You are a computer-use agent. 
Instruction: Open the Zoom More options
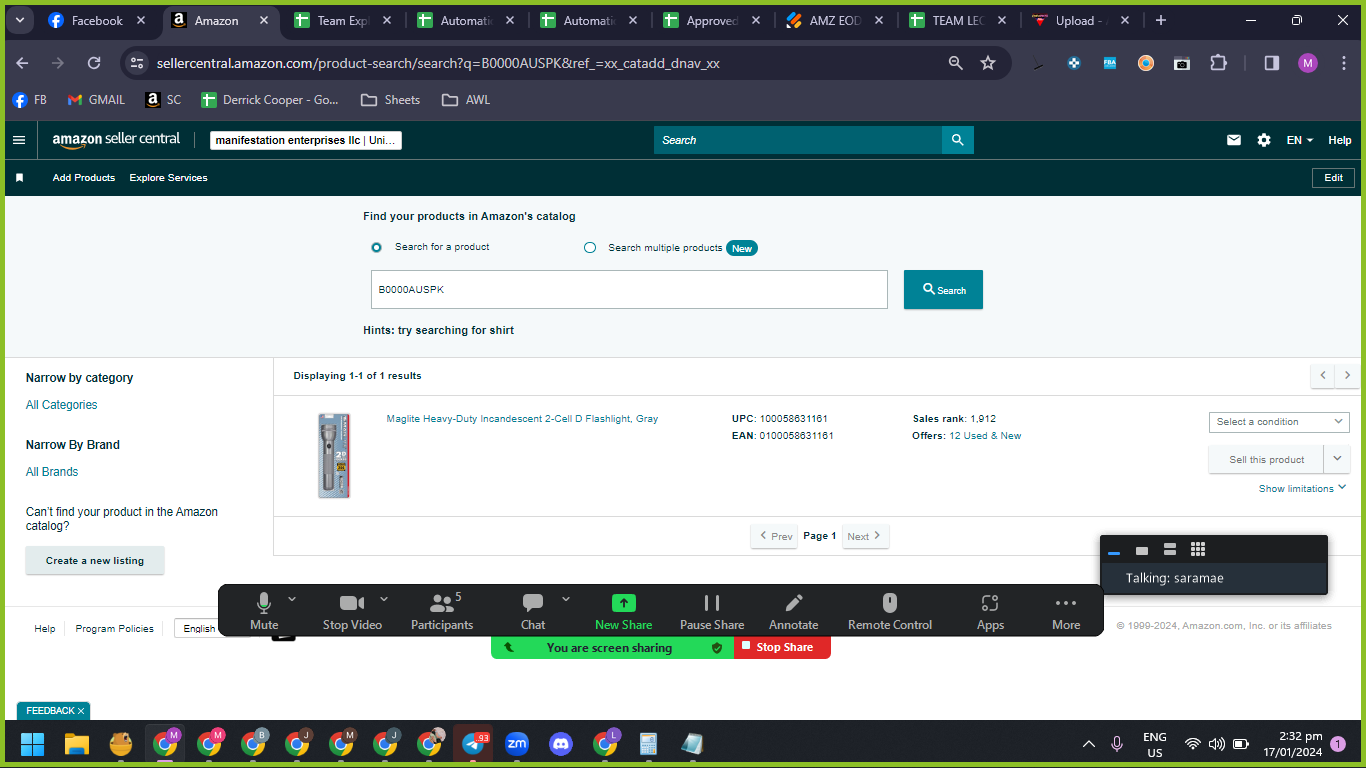tap(1066, 610)
